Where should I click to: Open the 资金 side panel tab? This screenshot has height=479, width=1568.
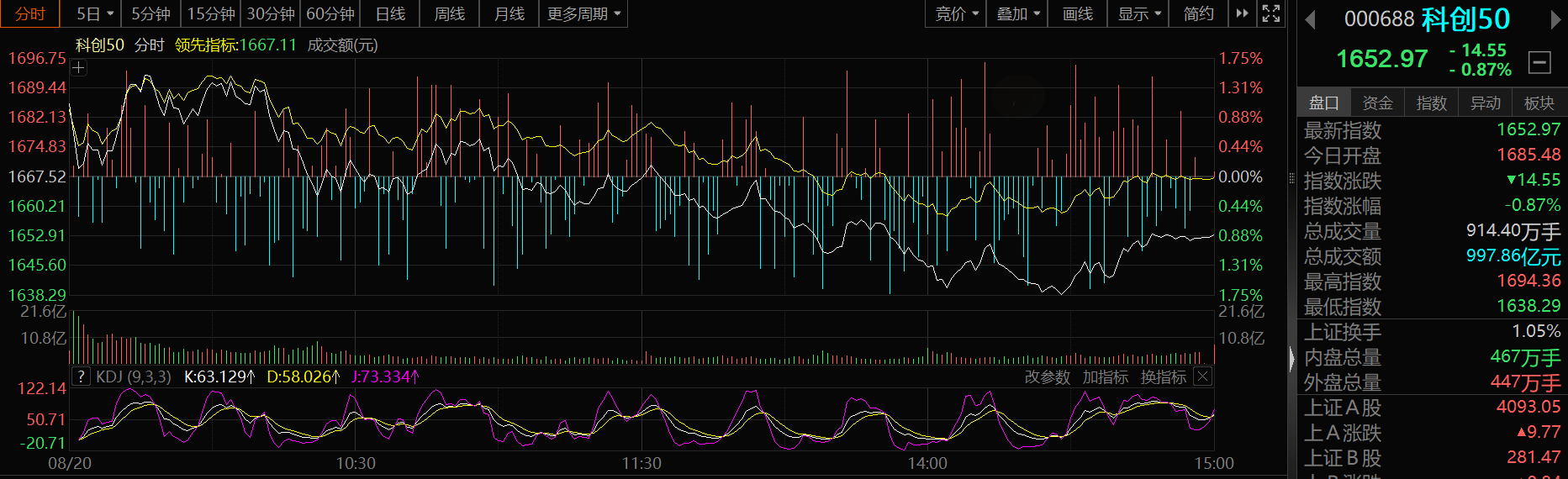(x=1377, y=103)
